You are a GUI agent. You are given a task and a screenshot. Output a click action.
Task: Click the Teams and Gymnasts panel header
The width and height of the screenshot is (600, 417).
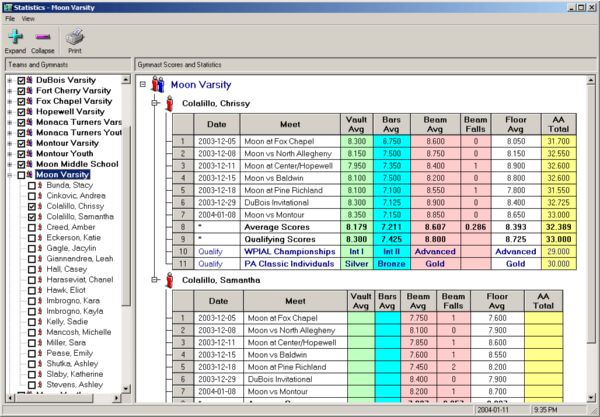[x=68, y=65]
